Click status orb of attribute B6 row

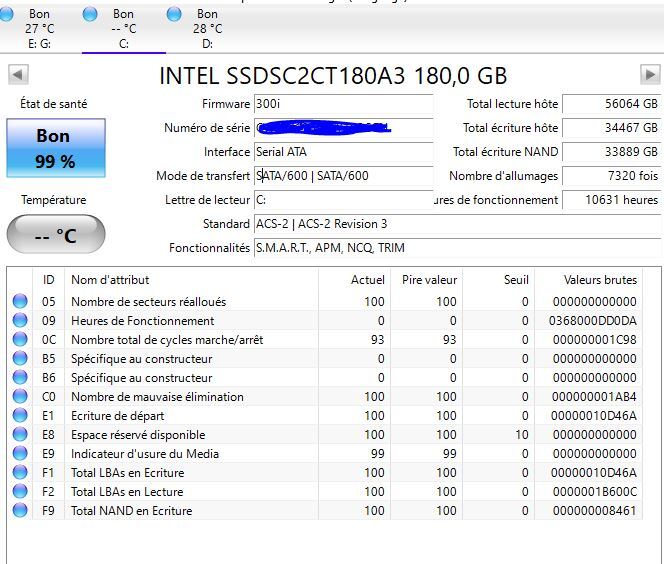point(20,377)
